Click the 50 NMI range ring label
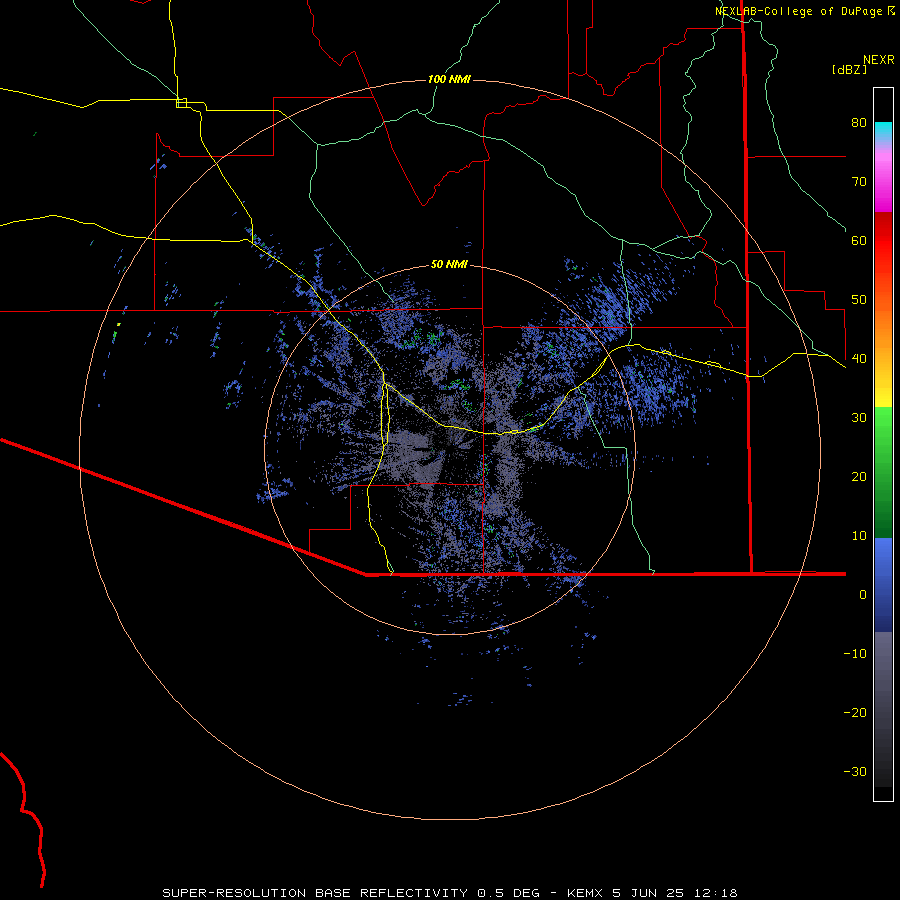 coord(449,264)
